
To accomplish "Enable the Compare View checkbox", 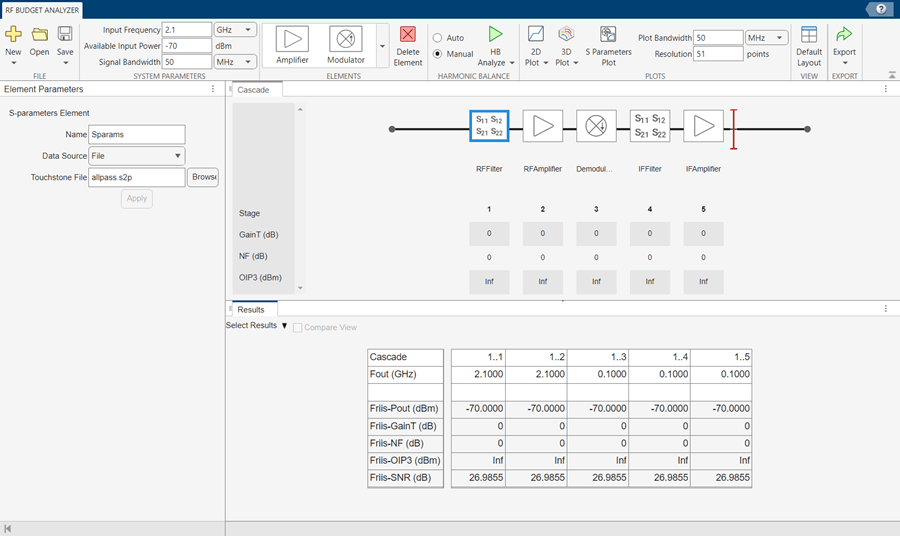I will [x=298, y=327].
